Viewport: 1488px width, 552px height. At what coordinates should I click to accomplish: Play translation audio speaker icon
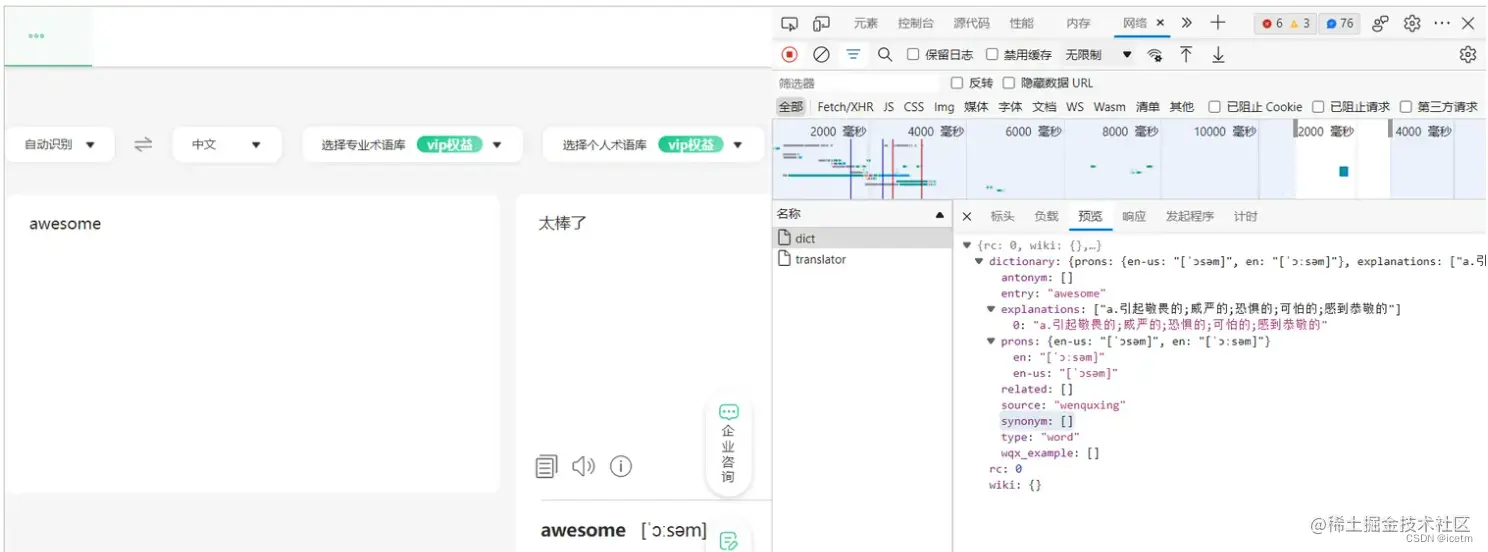(x=583, y=466)
